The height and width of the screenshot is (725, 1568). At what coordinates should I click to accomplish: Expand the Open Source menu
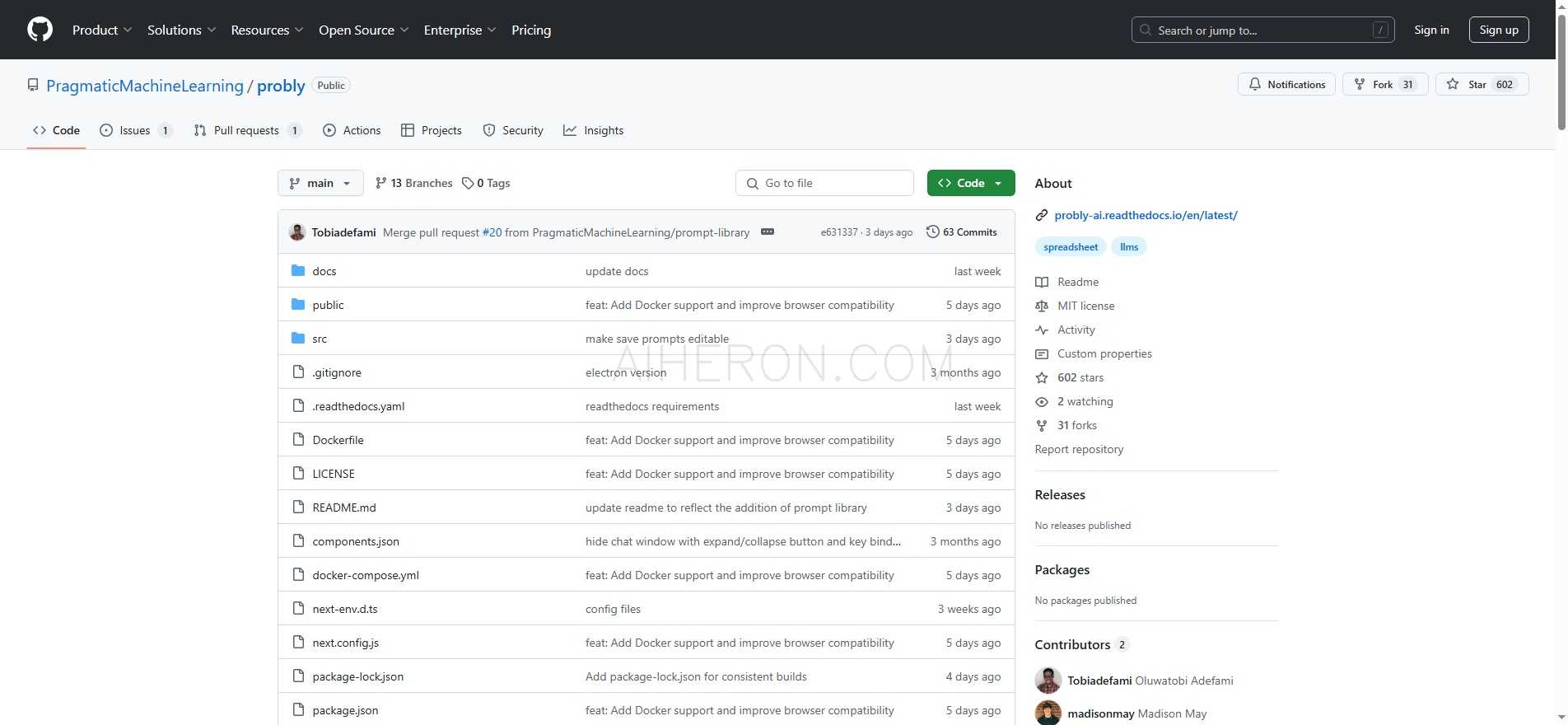[x=363, y=30]
